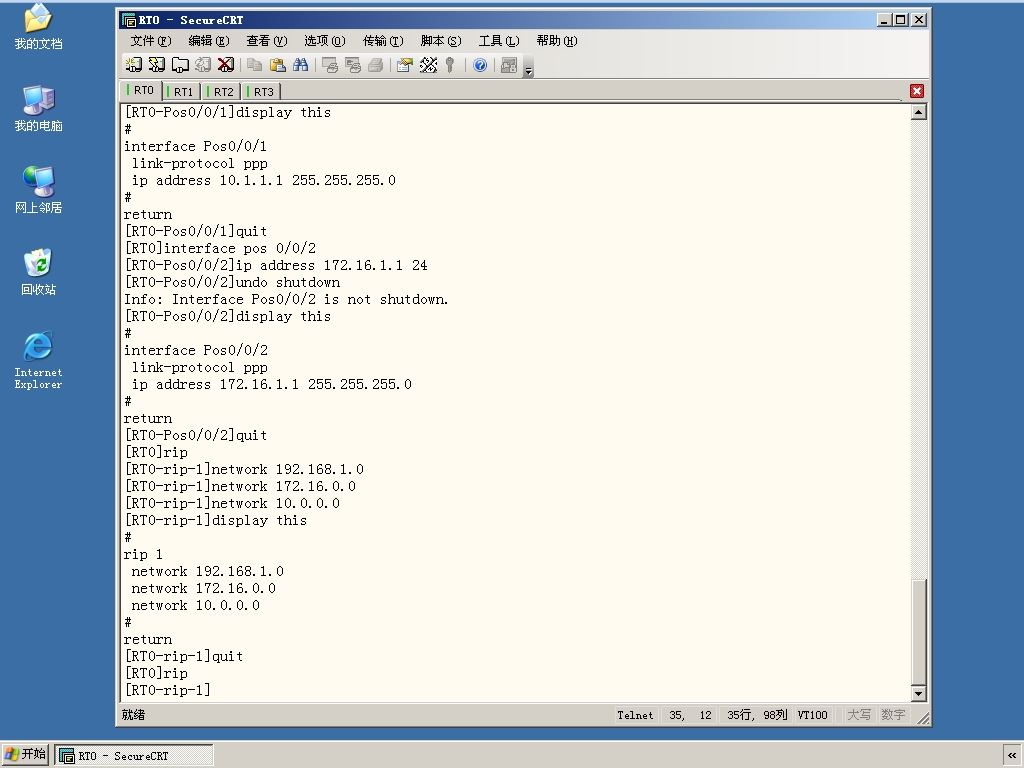Open the Keymap Editor icon
Screen dimensions: 1024x768
click(428, 65)
